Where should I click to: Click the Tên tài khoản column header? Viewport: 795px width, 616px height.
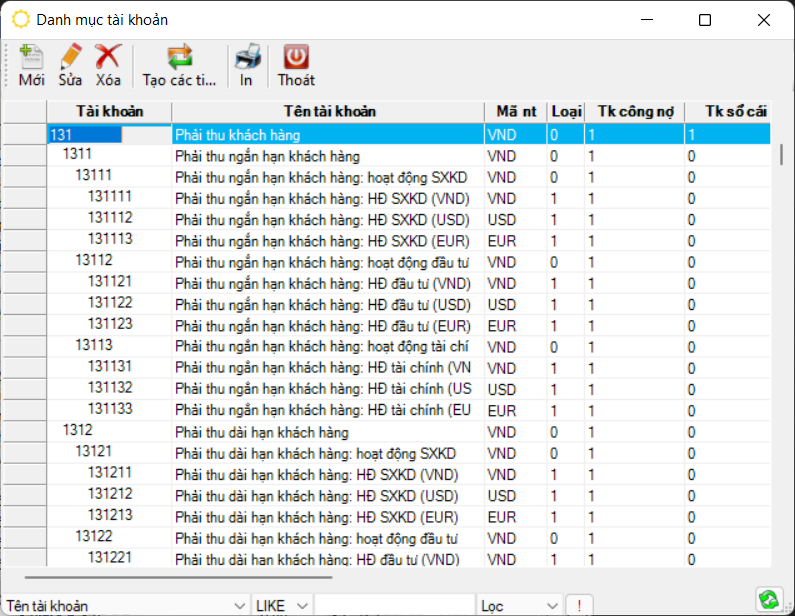[328, 111]
